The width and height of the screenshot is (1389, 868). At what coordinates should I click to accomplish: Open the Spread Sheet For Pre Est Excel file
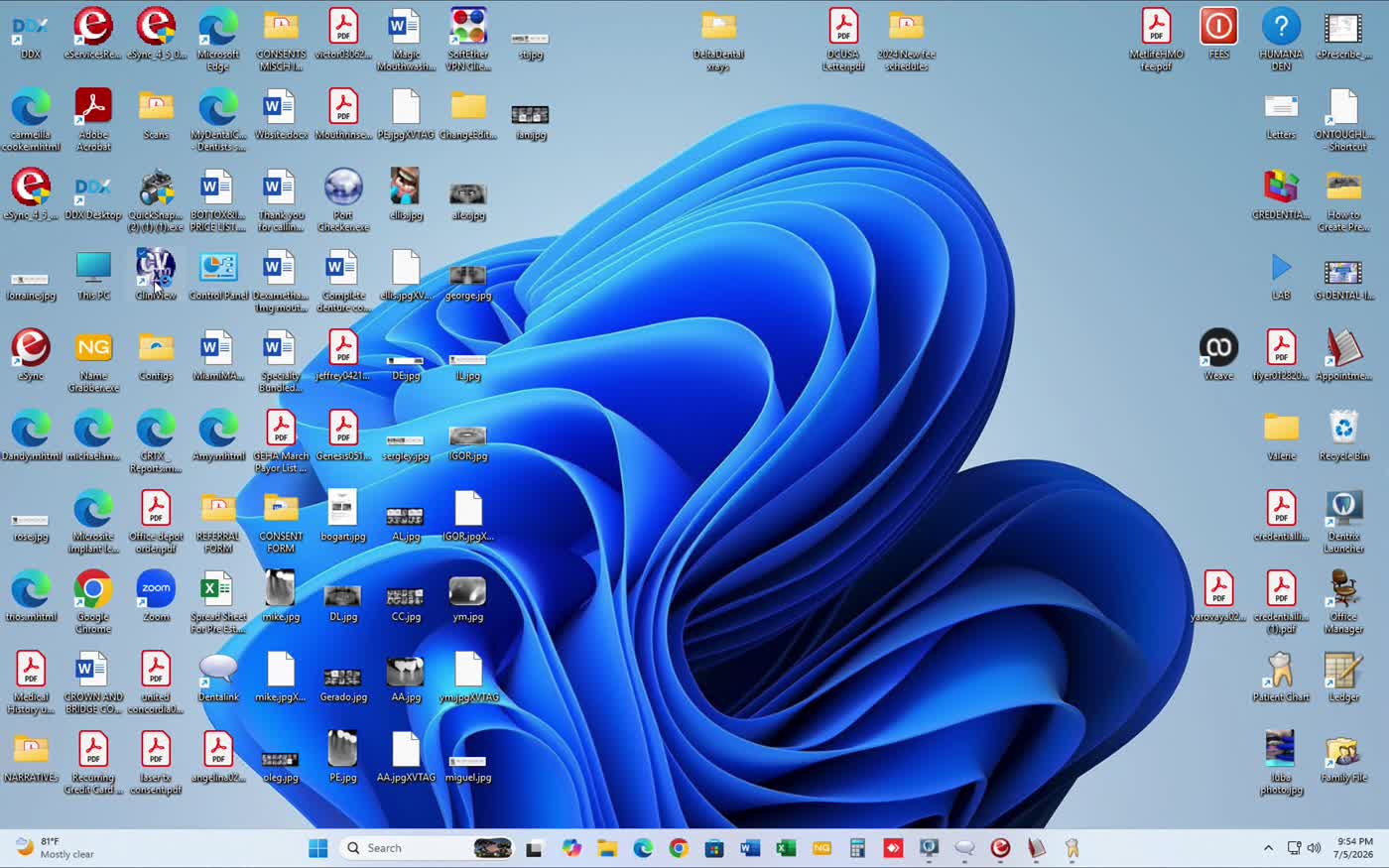218,602
